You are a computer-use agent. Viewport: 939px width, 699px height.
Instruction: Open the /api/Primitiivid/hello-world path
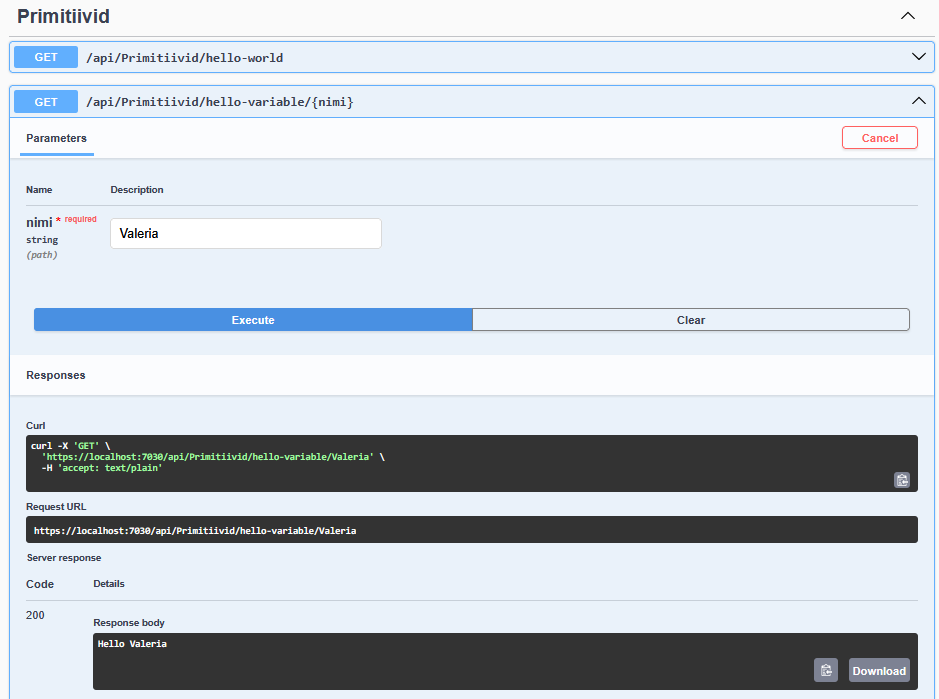tap(184, 58)
